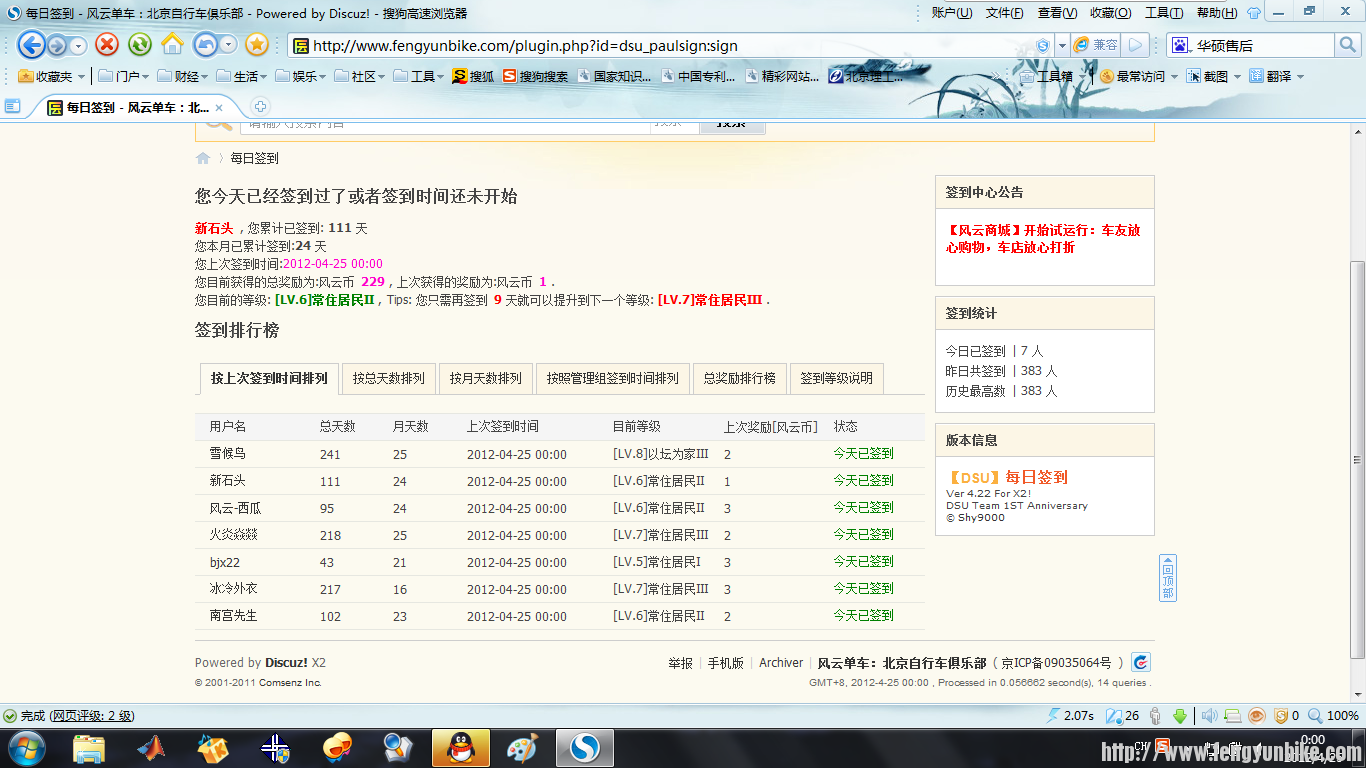1366x768 pixels.
Task: Click the browser back arrow button
Action: pyautogui.click(x=32, y=45)
